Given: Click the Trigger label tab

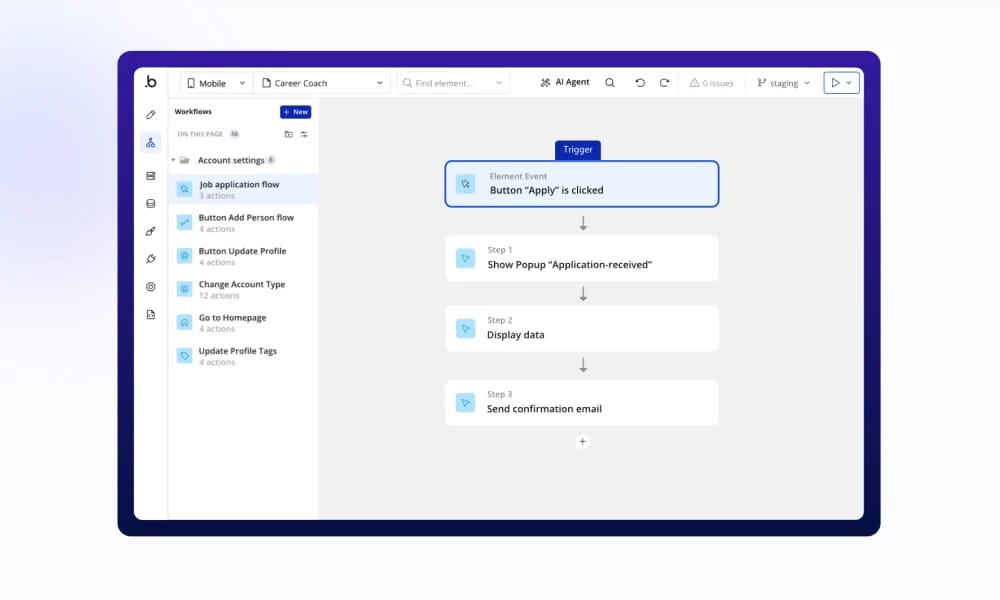Looking at the screenshot, I should [578, 149].
